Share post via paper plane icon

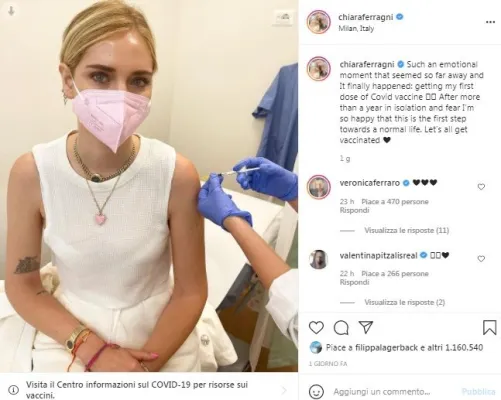pyautogui.click(x=366, y=327)
